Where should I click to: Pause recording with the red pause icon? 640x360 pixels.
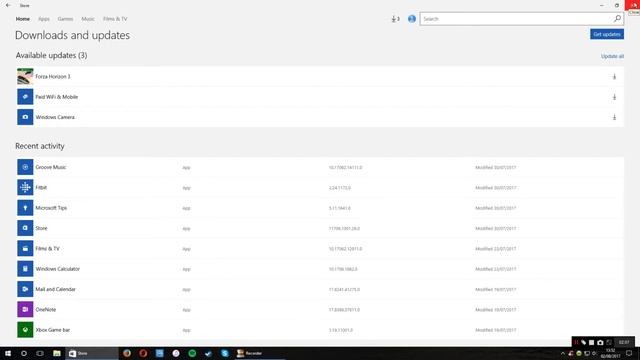pyautogui.click(x=576, y=342)
